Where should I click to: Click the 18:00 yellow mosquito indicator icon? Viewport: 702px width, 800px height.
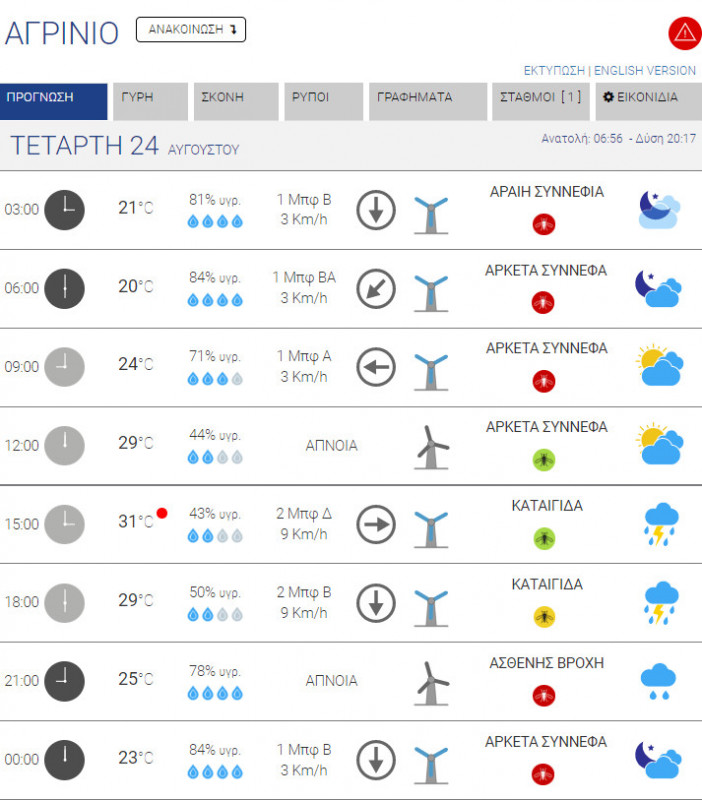pos(544,616)
